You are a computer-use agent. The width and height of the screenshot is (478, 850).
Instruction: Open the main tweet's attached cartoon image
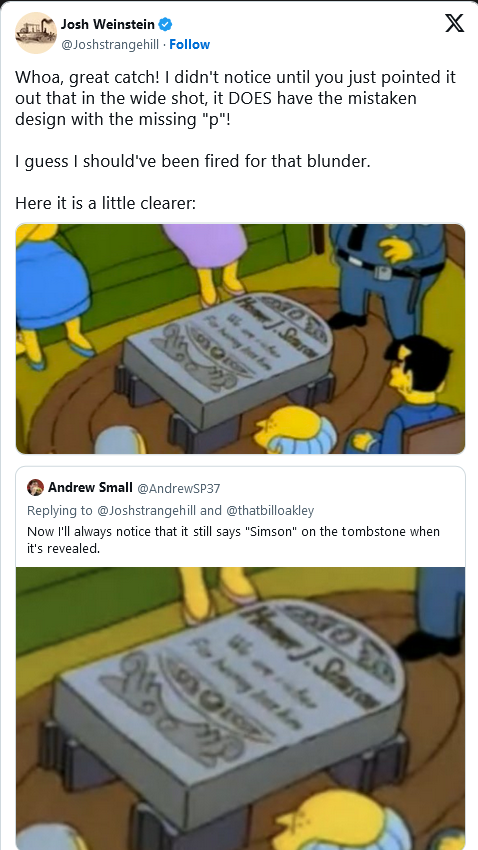pos(240,339)
